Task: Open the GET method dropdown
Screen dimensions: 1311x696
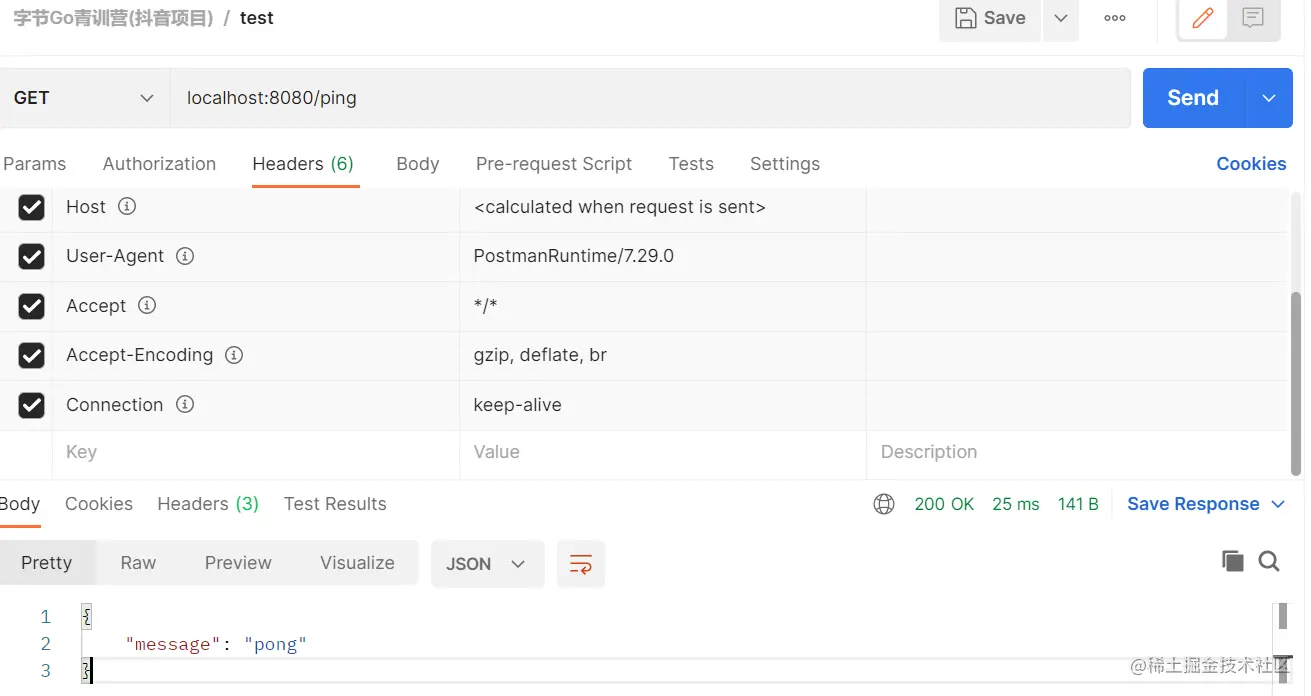Action: [x=84, y=98]
